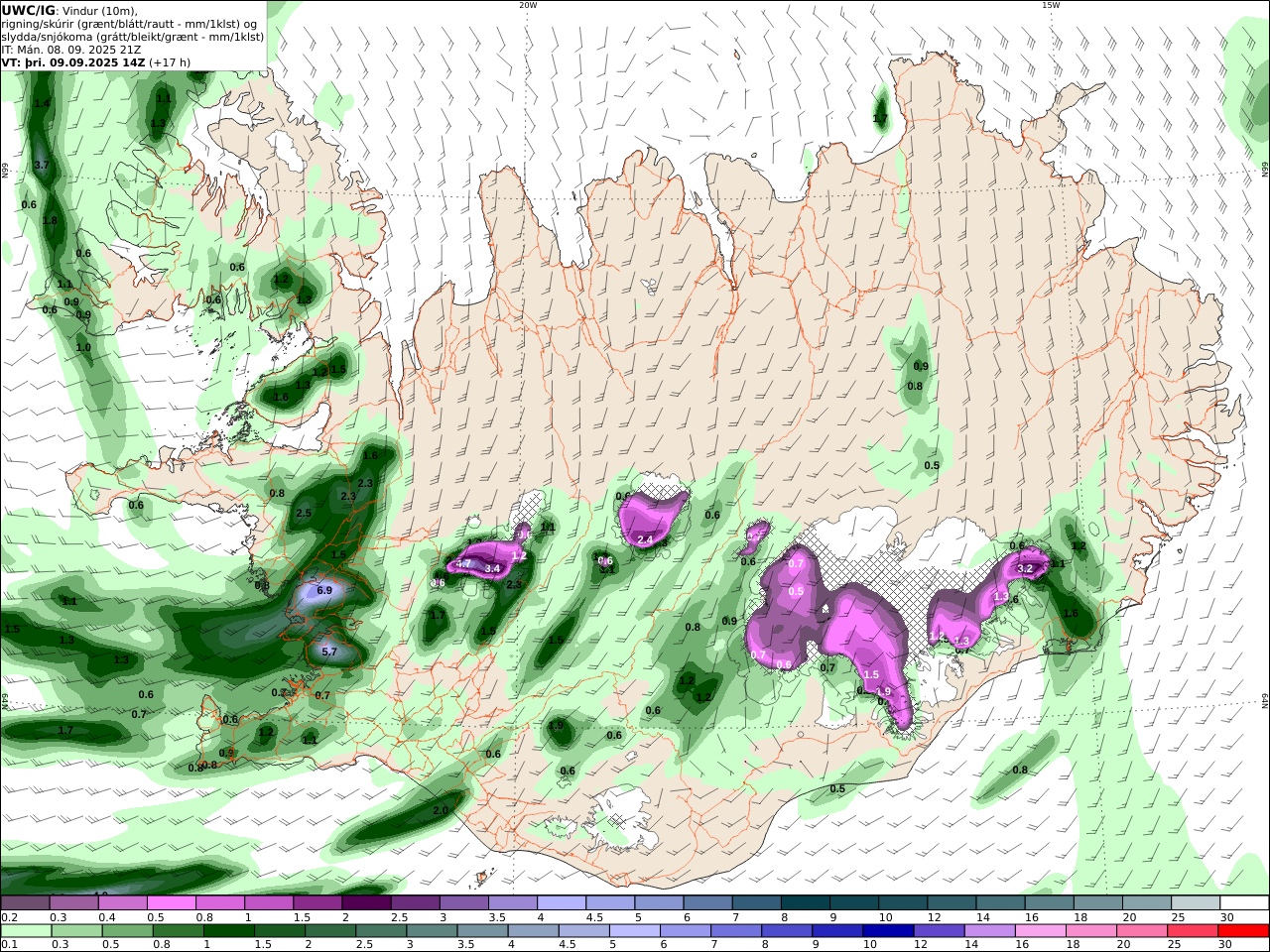Click the 4.7 value in purple sleet patch
This screenshot has height=952, width=1270.
463,563
